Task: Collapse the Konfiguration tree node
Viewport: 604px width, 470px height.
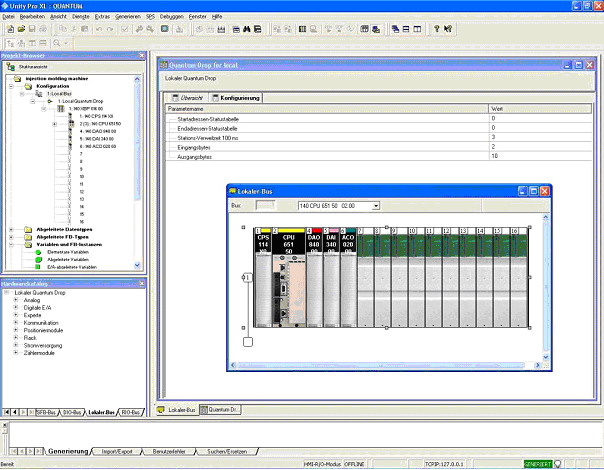Action: coord(11,86)
